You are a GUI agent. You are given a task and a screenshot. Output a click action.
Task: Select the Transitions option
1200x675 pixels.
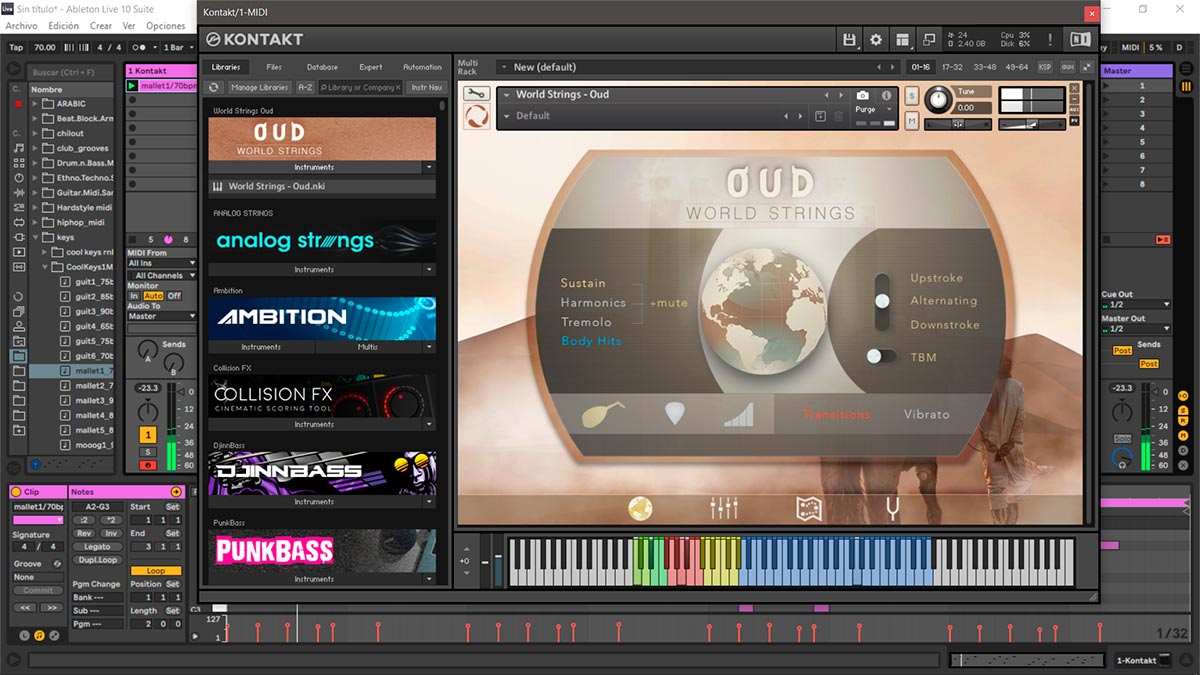point(837,414)
